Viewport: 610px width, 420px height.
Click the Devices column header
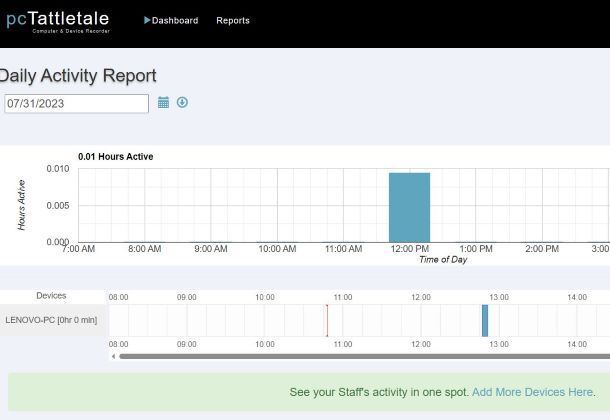tap(51, 296)
